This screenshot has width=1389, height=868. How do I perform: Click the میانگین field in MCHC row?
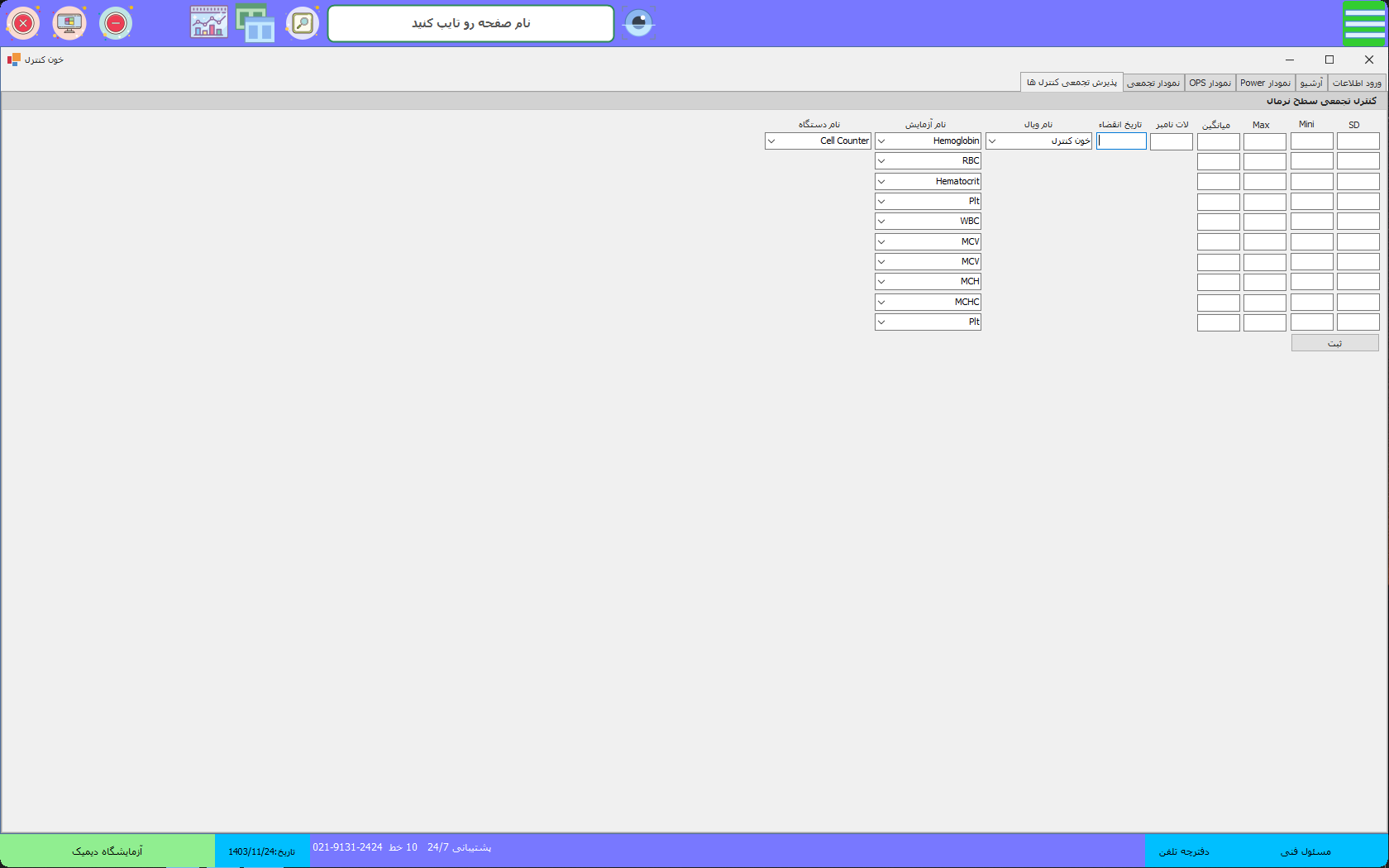(1219, 302)
